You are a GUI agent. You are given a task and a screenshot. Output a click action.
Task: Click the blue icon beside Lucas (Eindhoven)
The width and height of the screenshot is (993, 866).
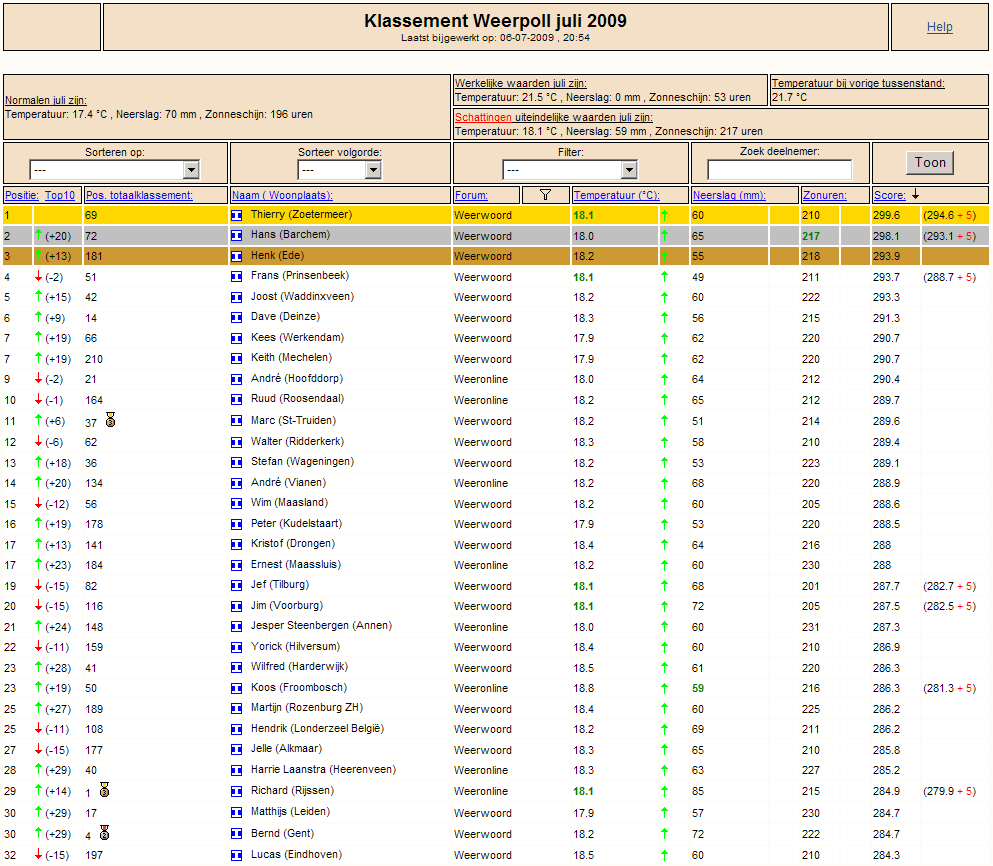click(237, 855)
